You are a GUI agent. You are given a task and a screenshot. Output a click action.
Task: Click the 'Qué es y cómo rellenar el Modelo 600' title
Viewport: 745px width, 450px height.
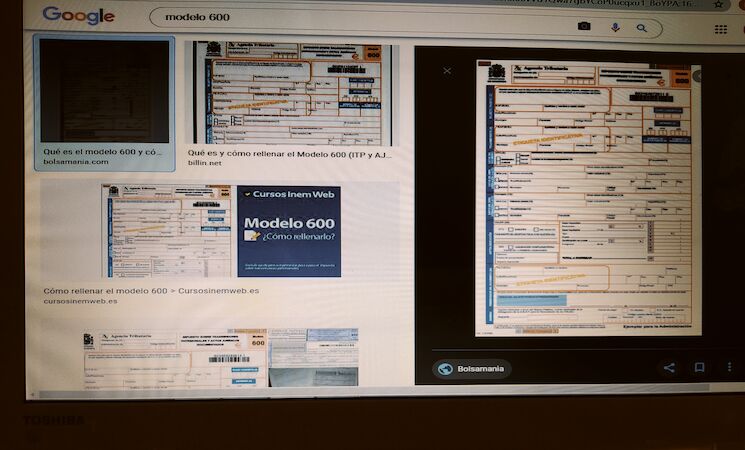pyautogui.click(x=289, y=155)
